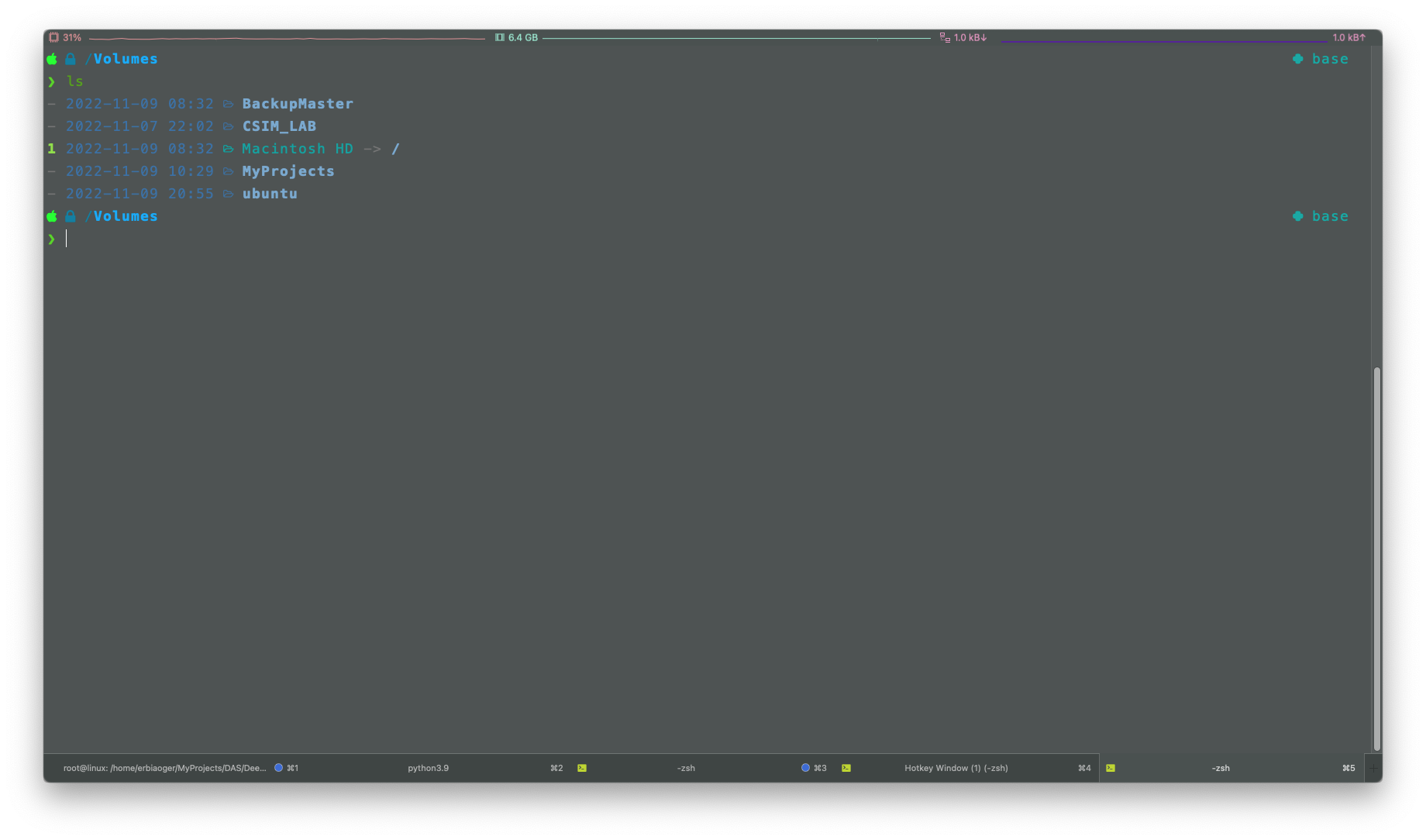Open a new tab with the plus button
Screen dimensions: 1426x840
pos(1373,768)
